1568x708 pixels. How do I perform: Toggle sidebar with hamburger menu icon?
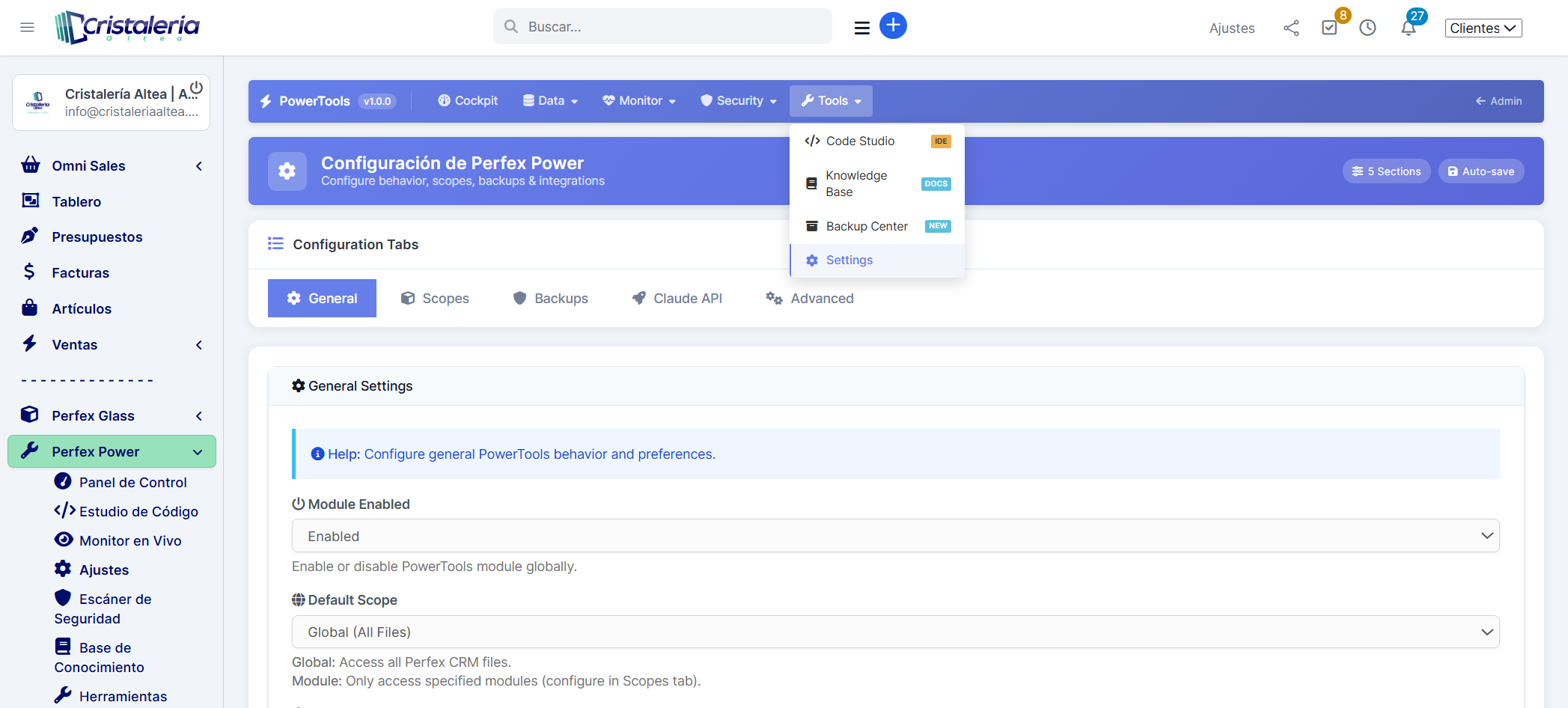tap(28, 28)
